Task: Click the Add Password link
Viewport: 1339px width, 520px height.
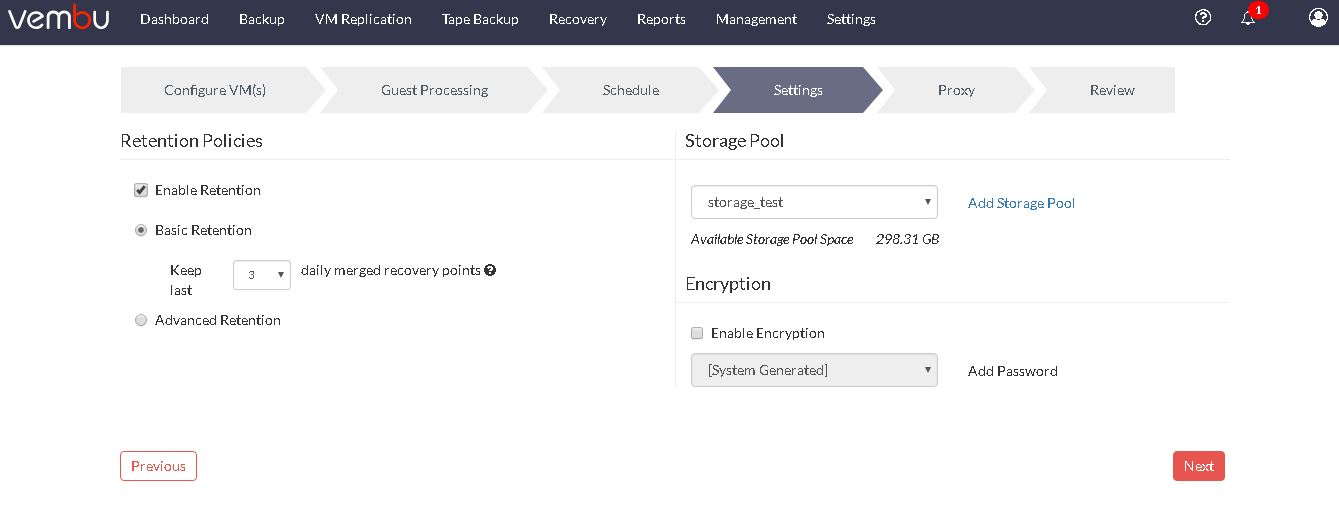Action: 1013,371
